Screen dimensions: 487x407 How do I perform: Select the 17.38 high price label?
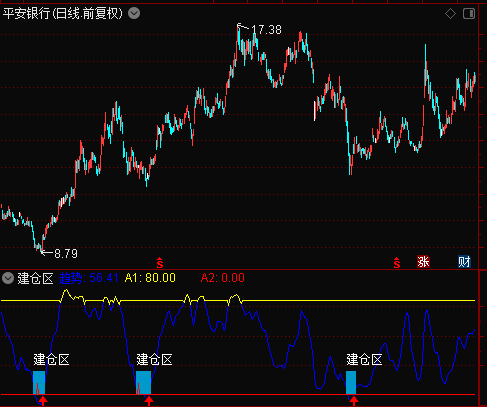point(266,30)
